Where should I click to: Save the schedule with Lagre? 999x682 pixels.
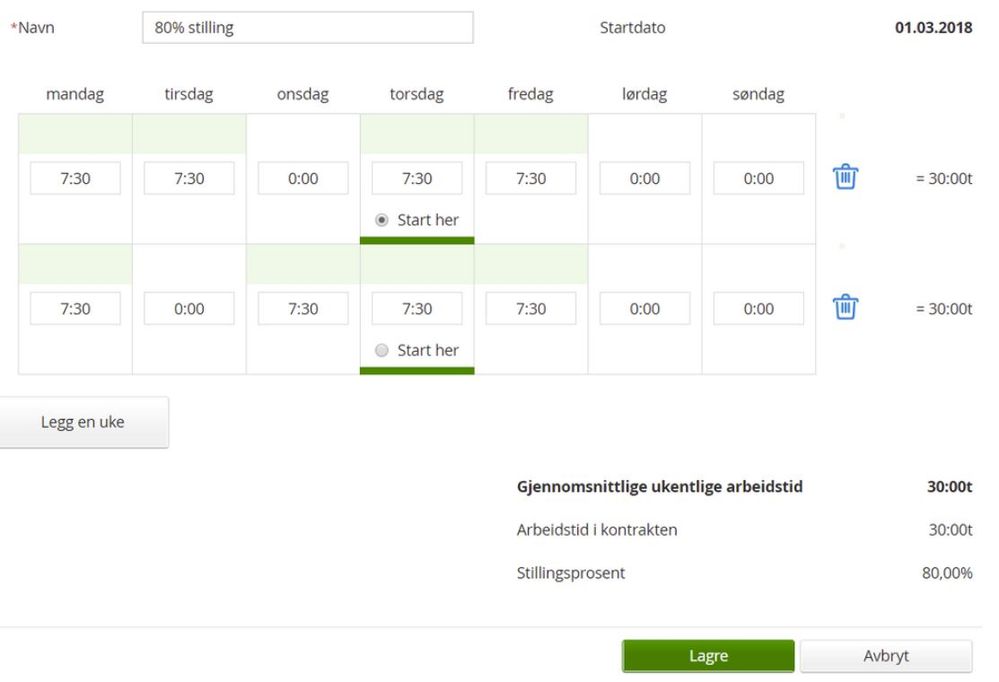click(x=708, y=656)
